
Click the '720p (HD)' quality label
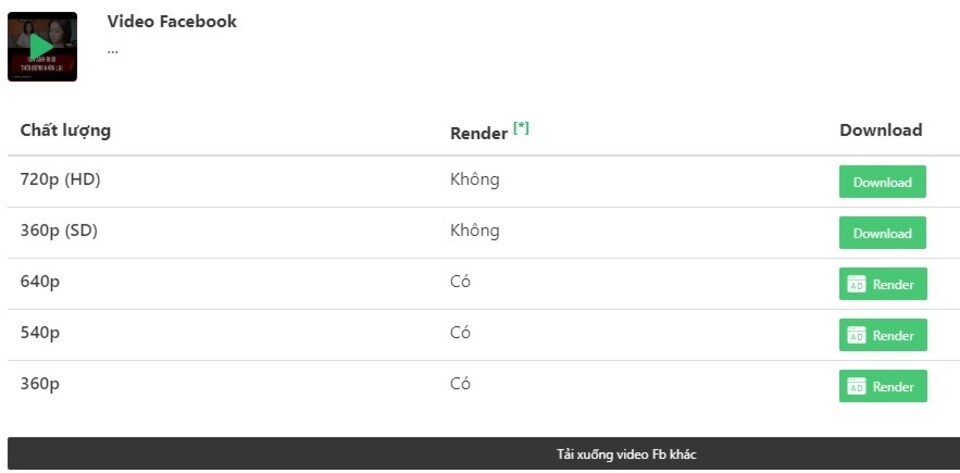pos(60,180)
